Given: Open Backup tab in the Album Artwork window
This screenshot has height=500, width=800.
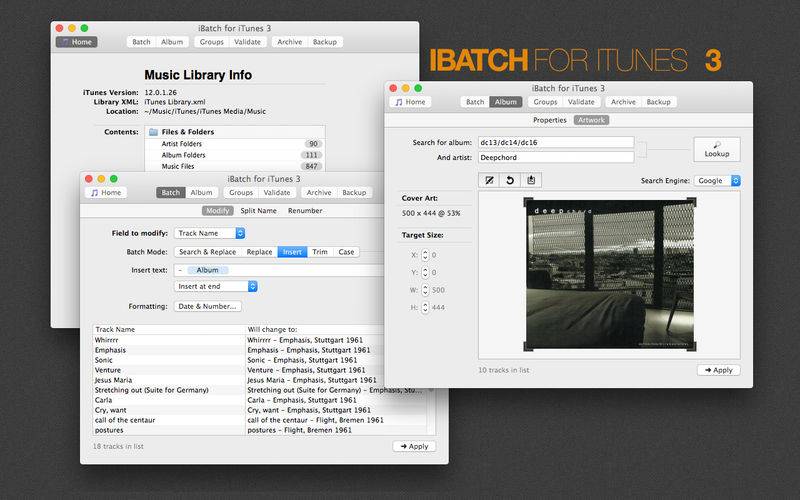Looking at the screenshot, I should click(x=659, y=102).
